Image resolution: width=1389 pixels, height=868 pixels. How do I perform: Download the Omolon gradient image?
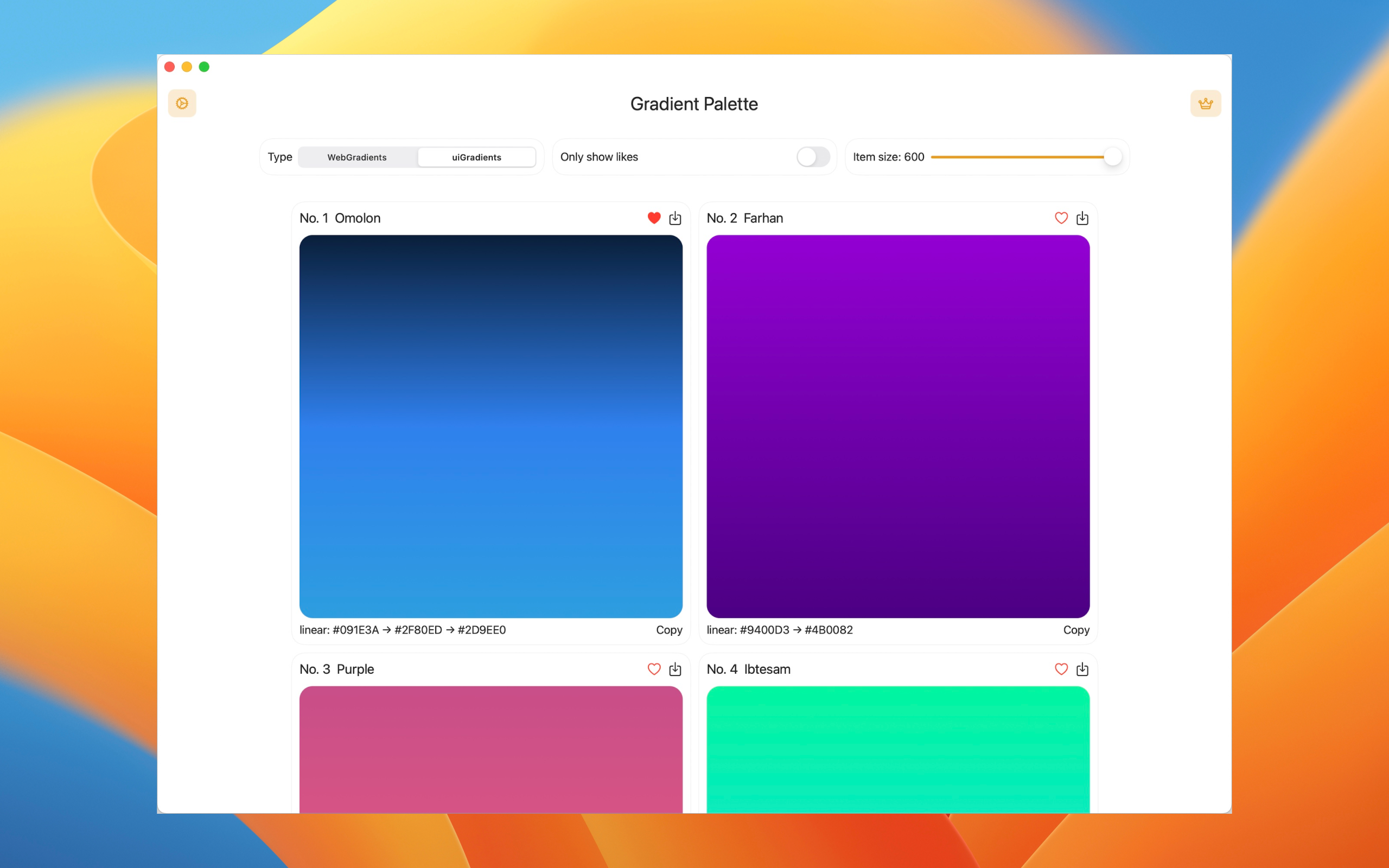click(675, 218)
